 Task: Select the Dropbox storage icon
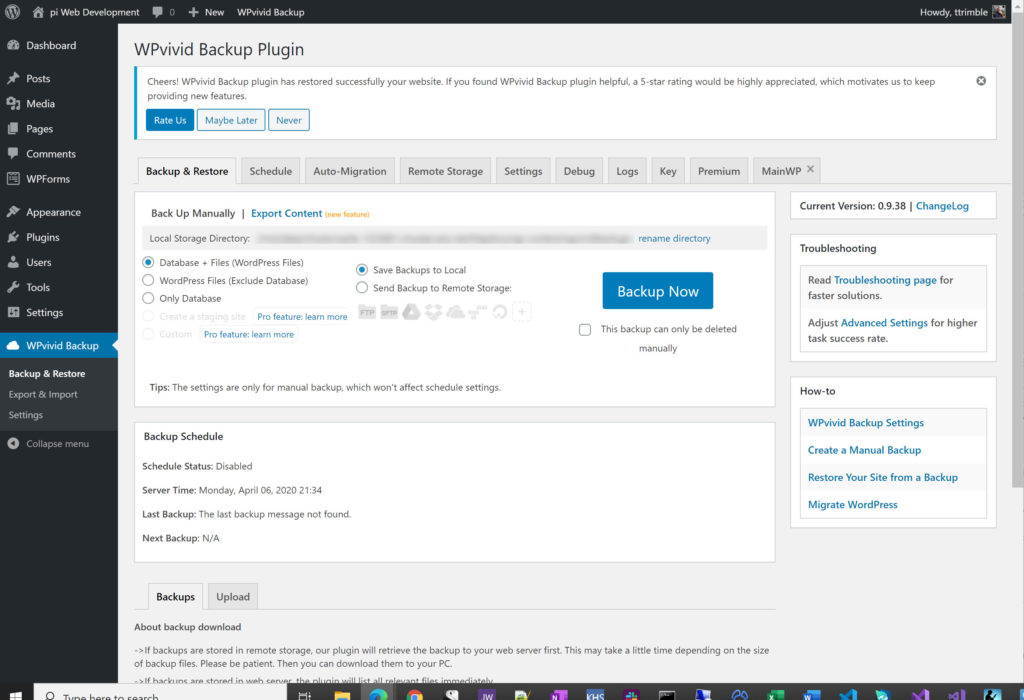434,312
